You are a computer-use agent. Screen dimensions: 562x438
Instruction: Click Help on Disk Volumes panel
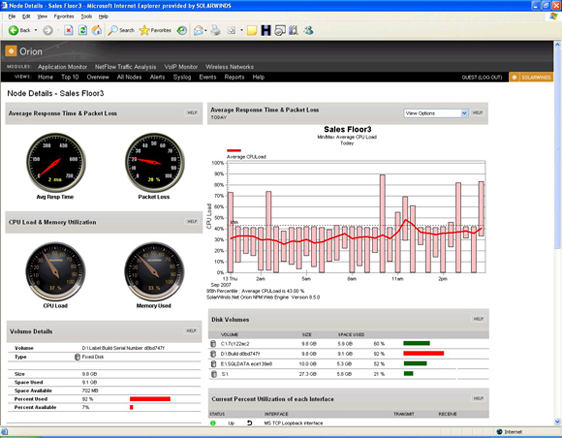(x=478, y=319)
